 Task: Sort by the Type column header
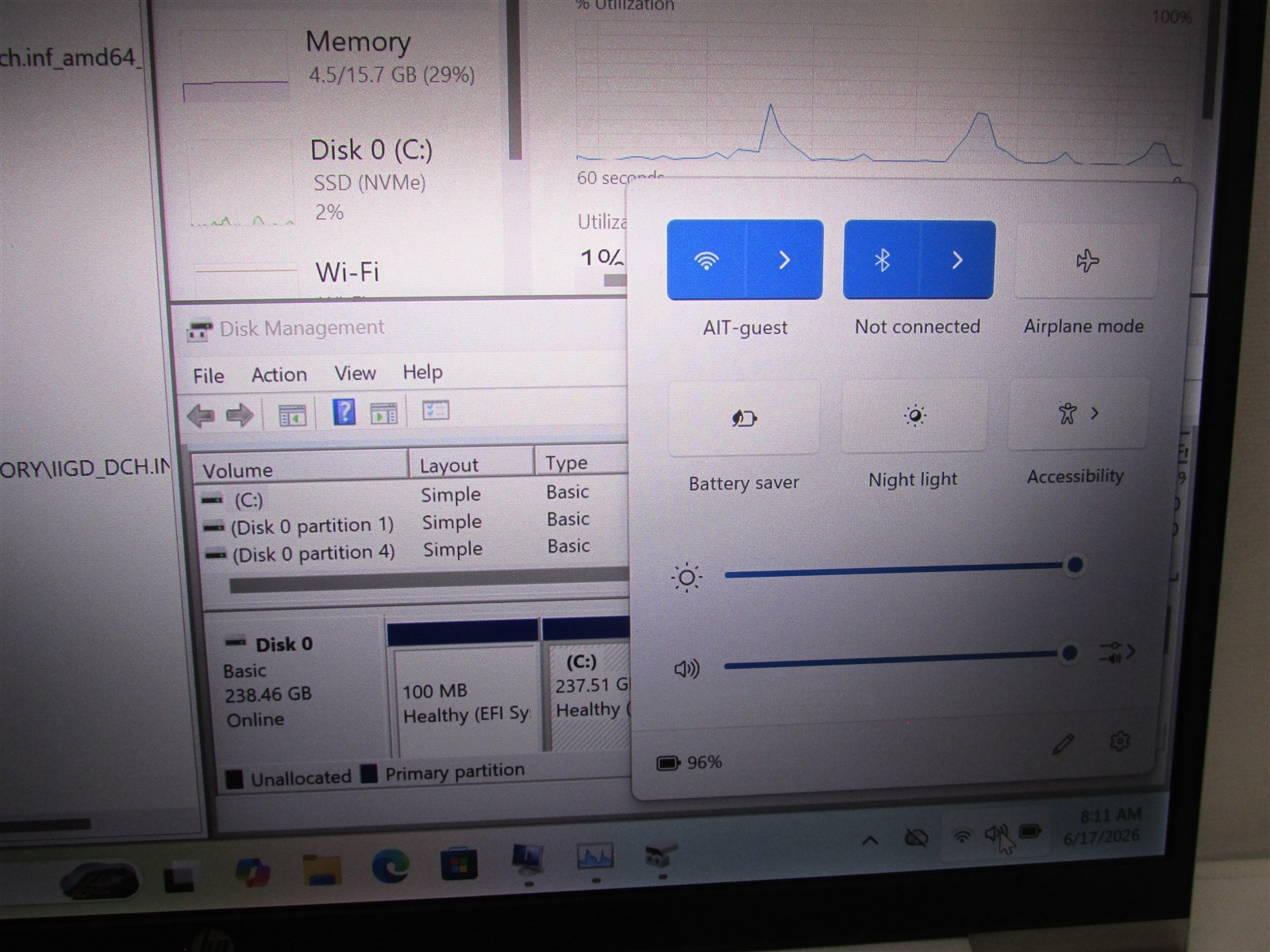point(582,463)
